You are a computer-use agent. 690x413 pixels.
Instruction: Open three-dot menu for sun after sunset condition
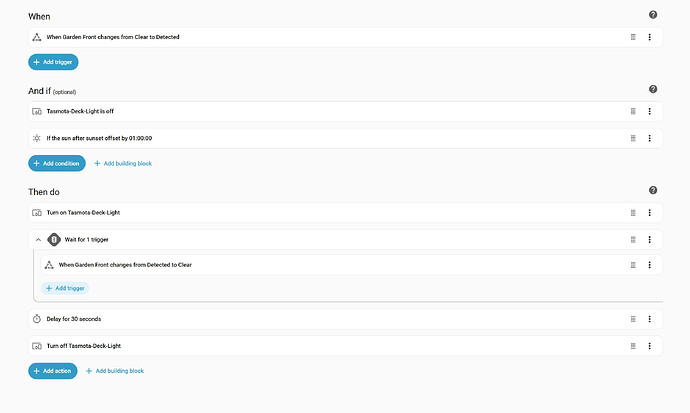[x=649, y=137]
